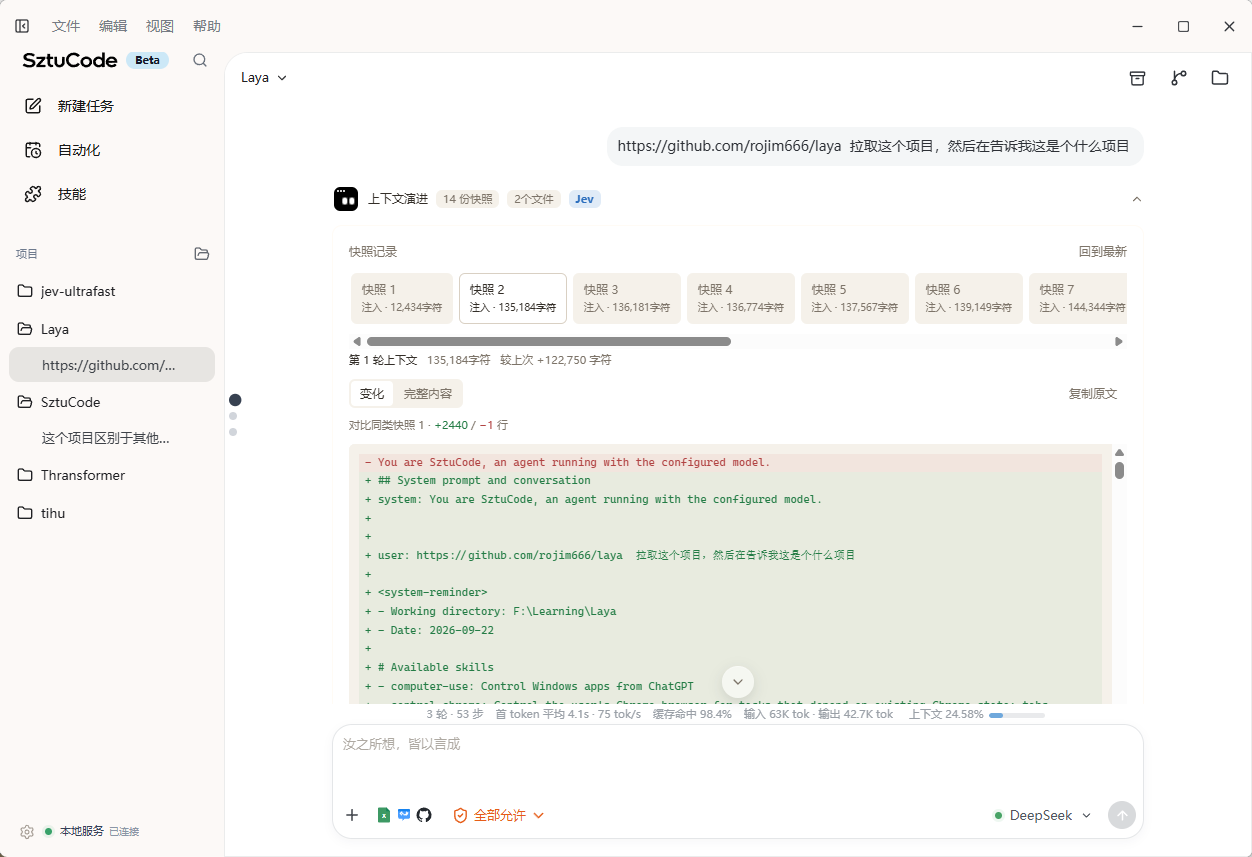This screenshot has height=857, width=1252.
Task: Open the 全部允许 permission dropdown
Action: tap(499, 815)
